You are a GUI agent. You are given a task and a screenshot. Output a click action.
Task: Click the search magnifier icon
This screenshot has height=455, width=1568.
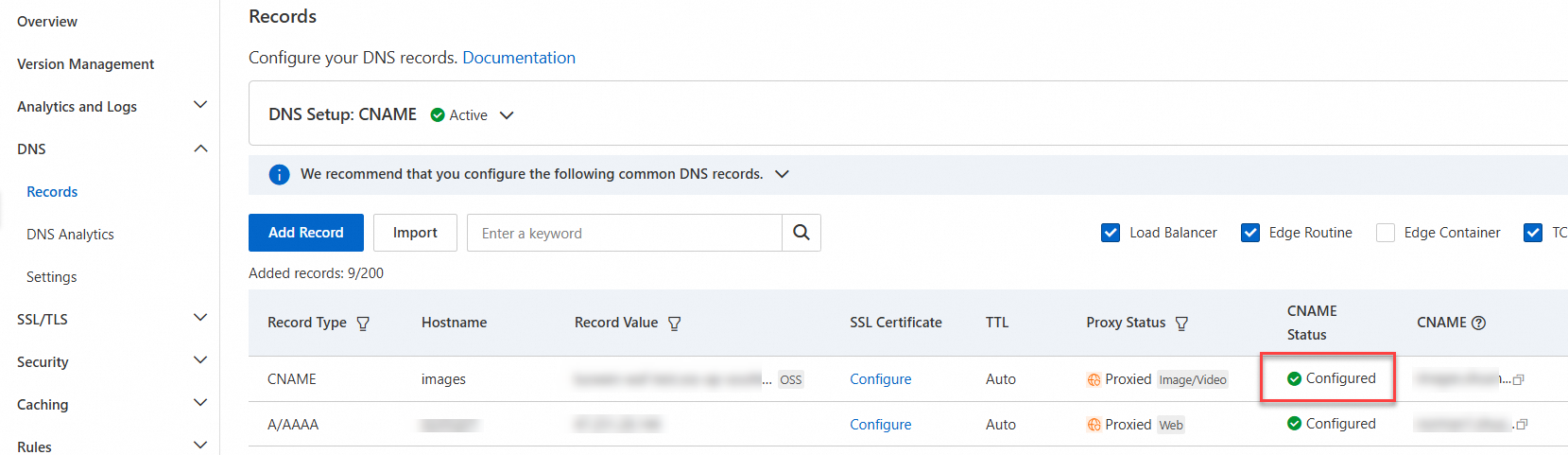(x=801, y=233)
